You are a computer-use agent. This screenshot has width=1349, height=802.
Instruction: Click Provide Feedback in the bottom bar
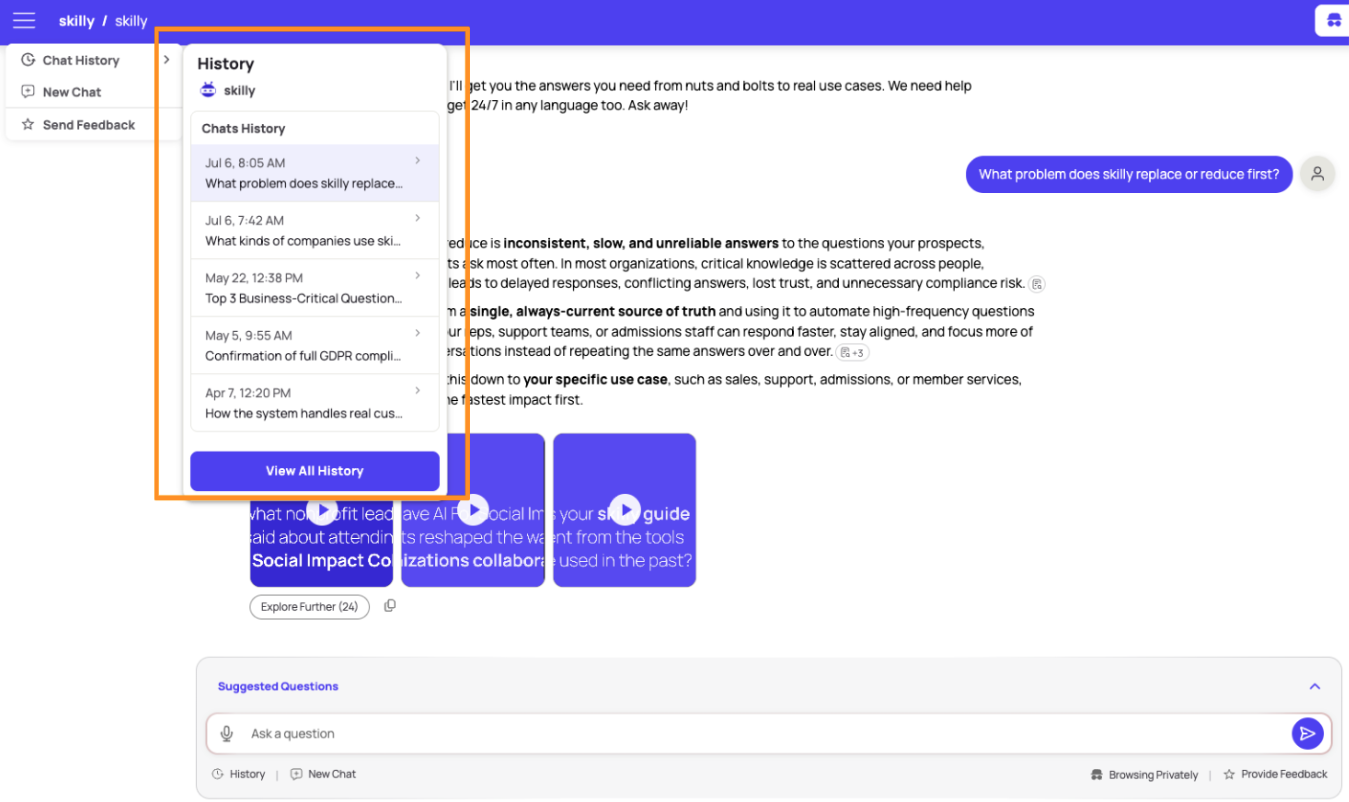coord(1276,774)
